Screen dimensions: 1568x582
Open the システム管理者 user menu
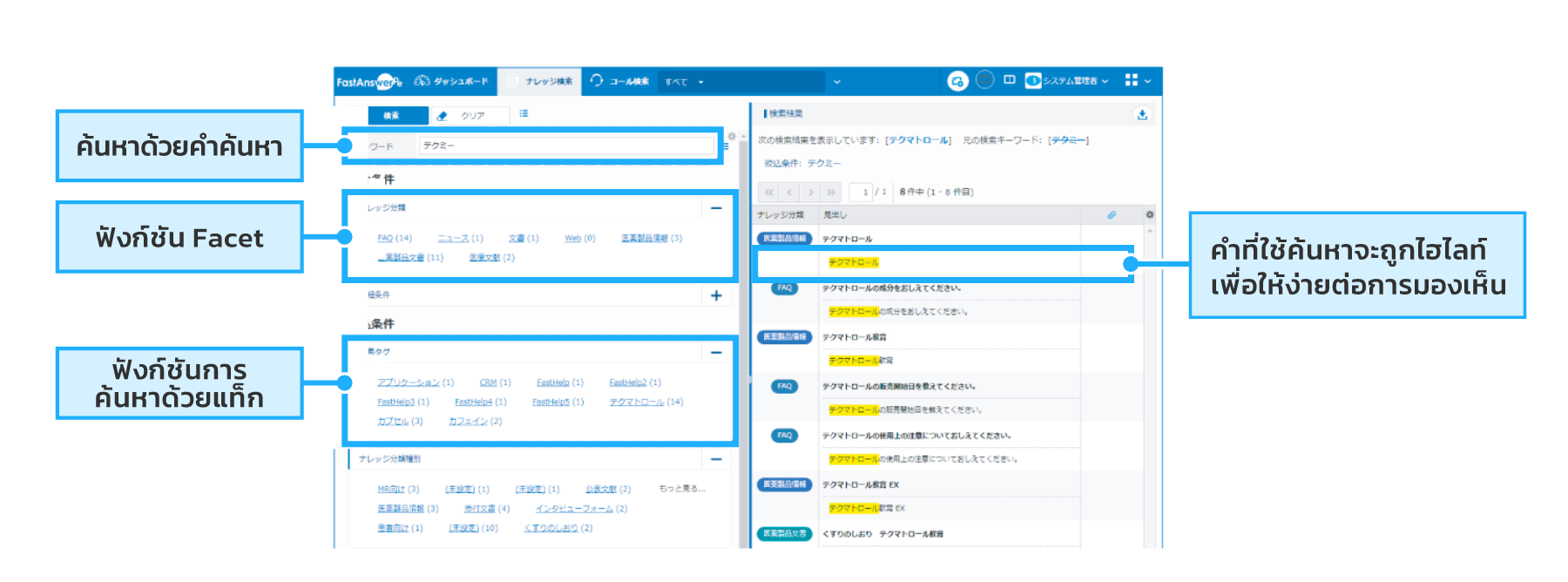pyautogui.click(x=1067, y=81)
